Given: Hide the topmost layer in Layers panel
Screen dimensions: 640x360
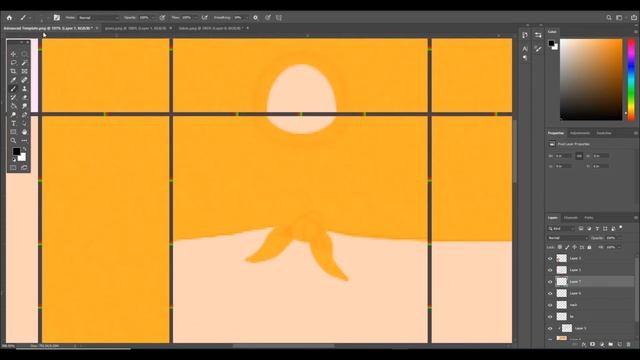Looking at the screenshot, I should click(550, 258).
